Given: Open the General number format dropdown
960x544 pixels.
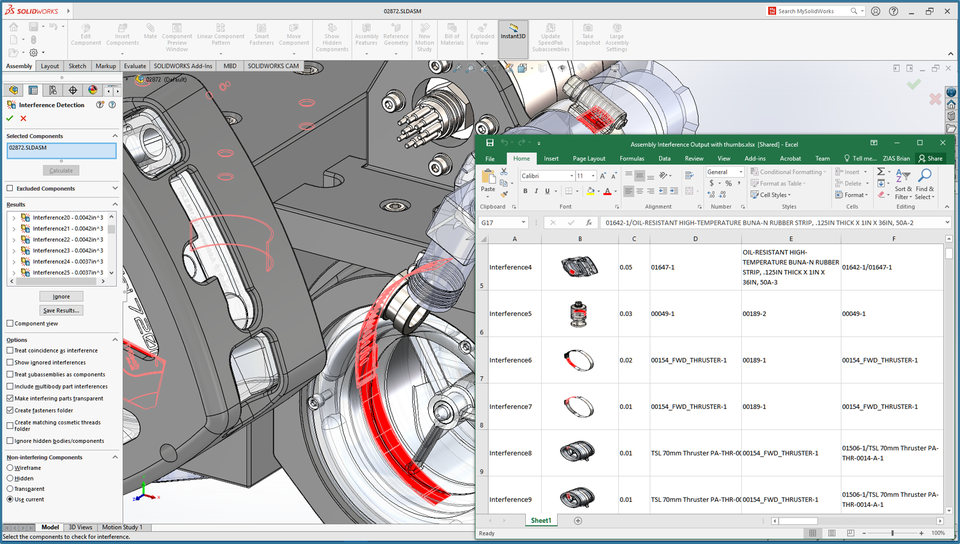Looking at the screenshot, I should coord(739,172).
